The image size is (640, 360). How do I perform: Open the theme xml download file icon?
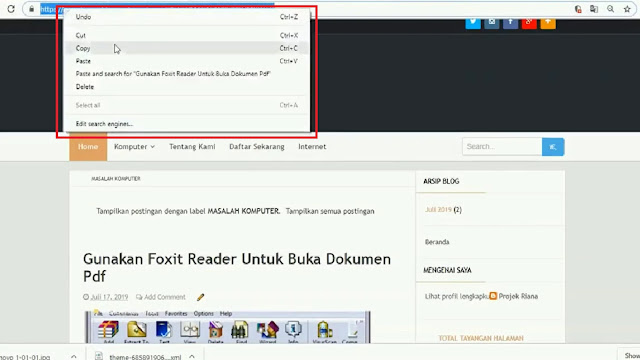(99, 356)
